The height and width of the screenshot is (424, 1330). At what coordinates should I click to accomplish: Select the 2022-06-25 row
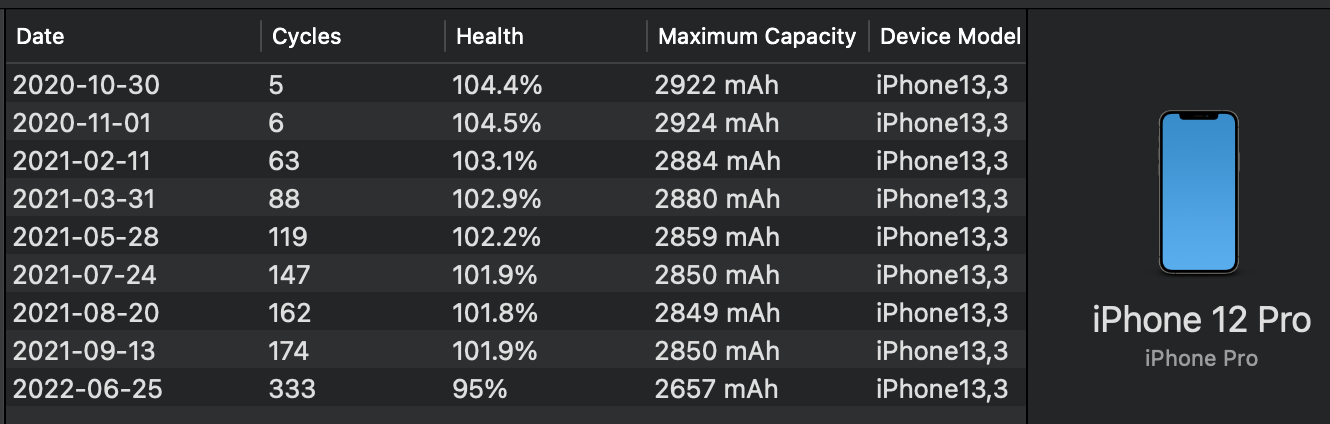click(x=516, y=390)
